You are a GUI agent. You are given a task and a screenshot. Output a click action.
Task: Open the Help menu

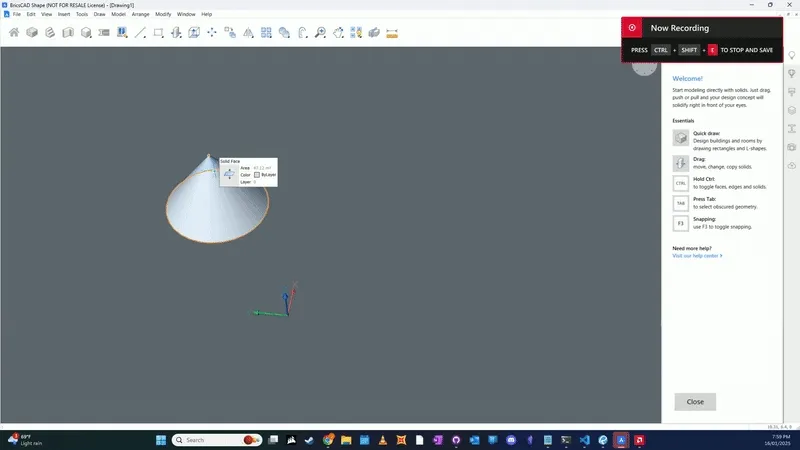(207, 14)
